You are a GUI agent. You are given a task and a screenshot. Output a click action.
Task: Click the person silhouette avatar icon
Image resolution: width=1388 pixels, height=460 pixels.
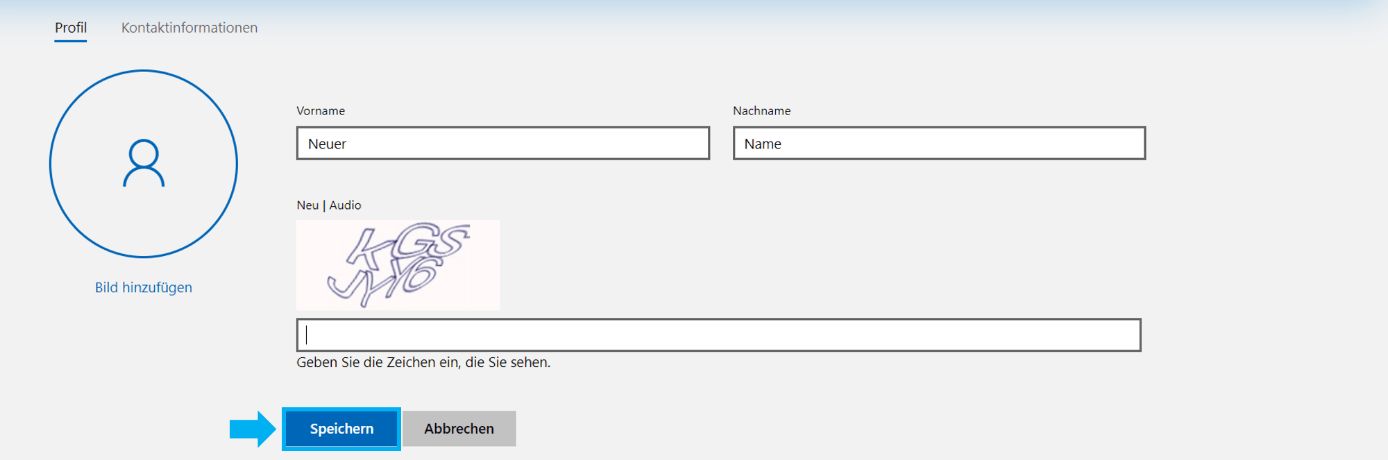[143, 163]
